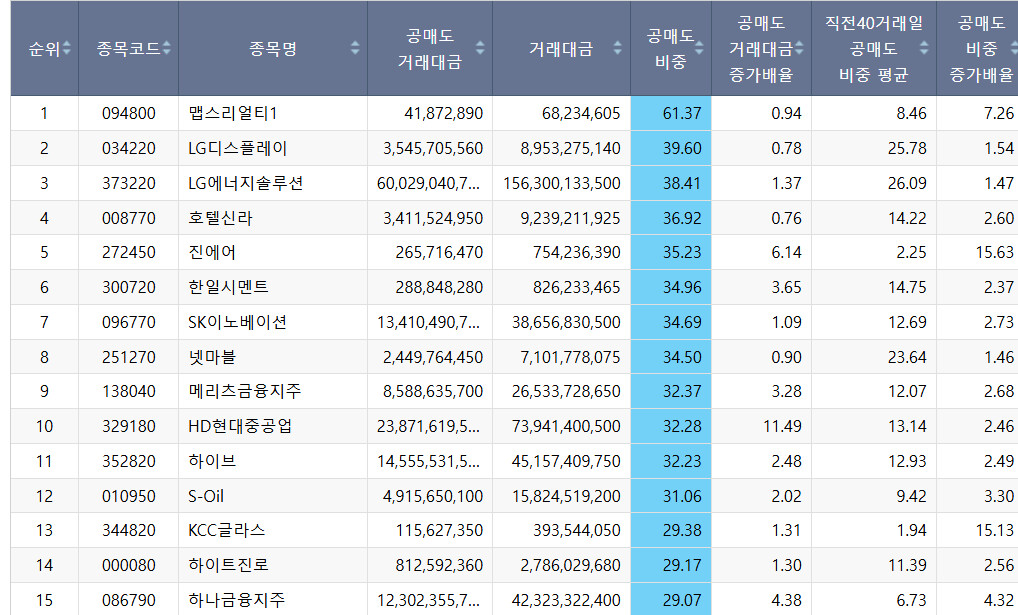Viewport: 1018px width, 615px height.
Task: Select stock code 272450 for 진에어
Action: (x=128, y=252)
